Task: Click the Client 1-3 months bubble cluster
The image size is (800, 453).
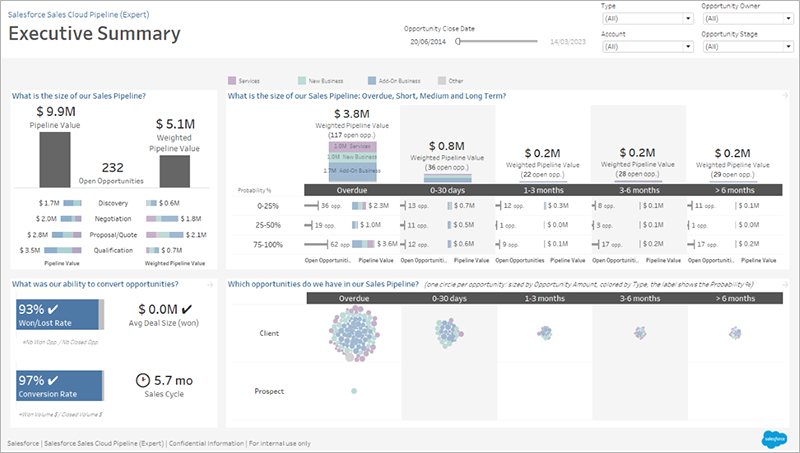Action: pyautogui.click(x=545, y=333)
